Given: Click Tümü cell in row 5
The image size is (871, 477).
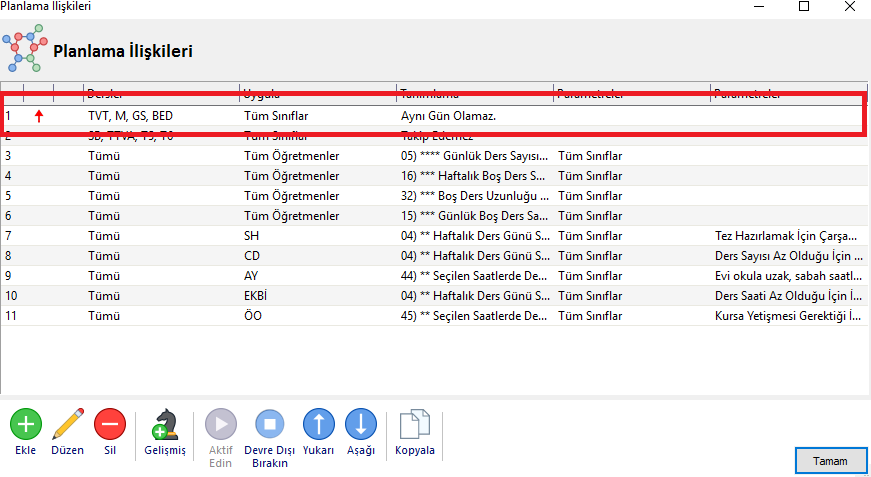Looking at the screenshot, I should pyautogui.click(x=104, y=196).
